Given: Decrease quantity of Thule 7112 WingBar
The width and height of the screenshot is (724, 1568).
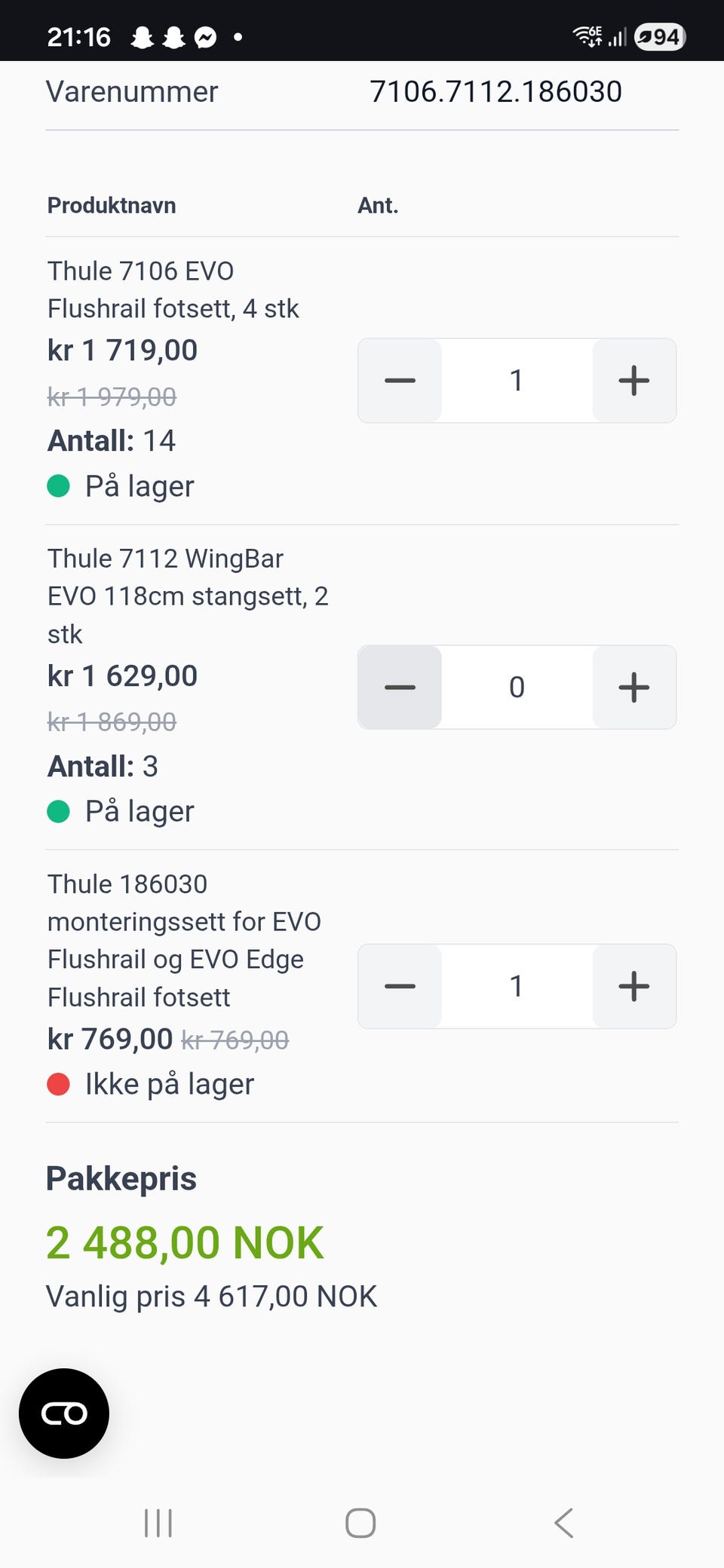Looking at the screenshot, I should [400, 687].
